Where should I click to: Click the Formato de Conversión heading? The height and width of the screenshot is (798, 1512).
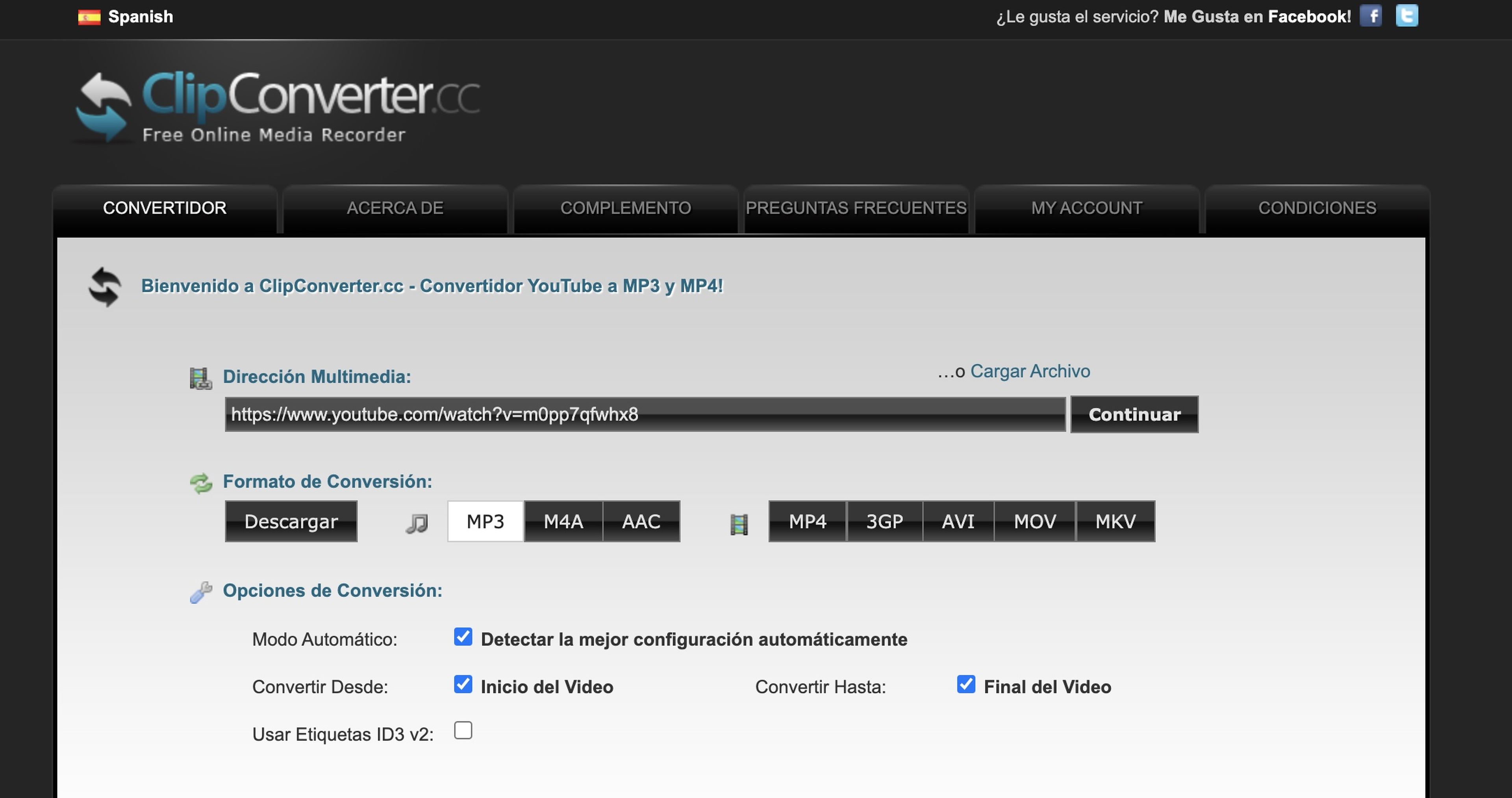328,482
